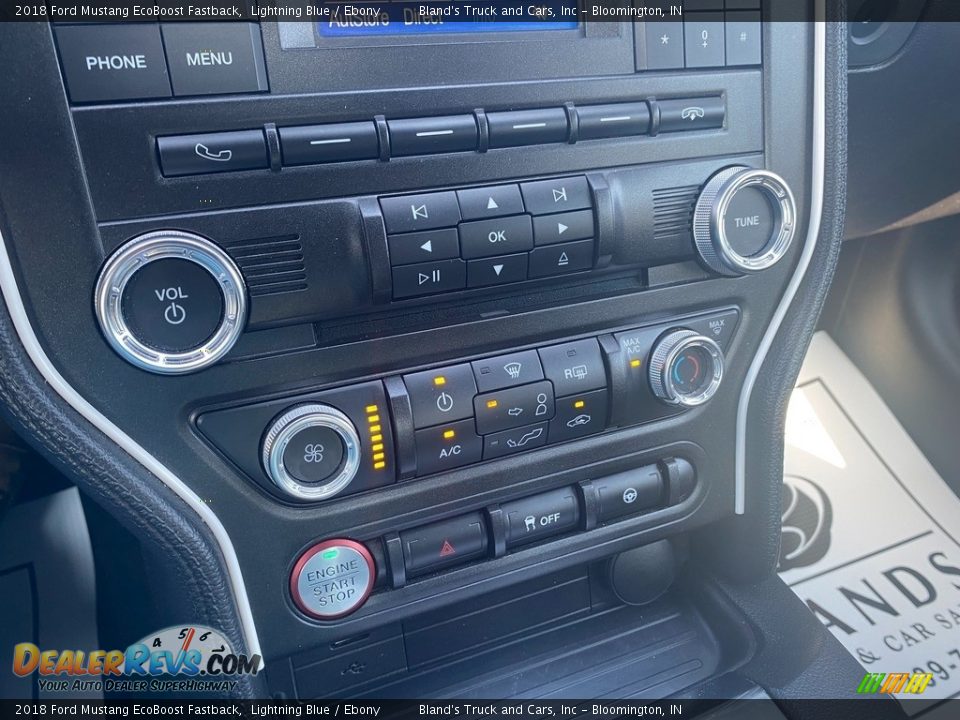Navigate left with the left arrow
Image resolution: width=960 pixels, height=720 pixels.
tap(424, 246)
